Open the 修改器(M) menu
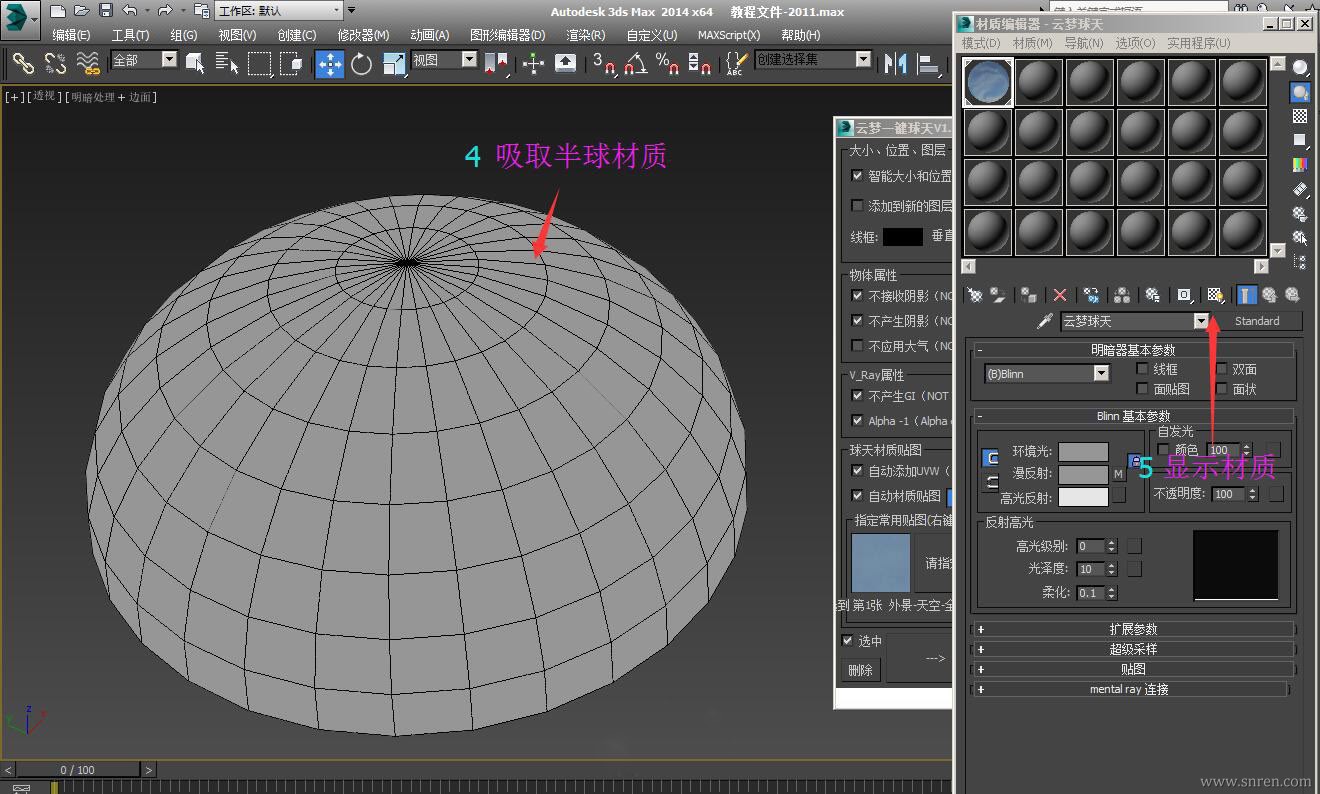1320x794 pixels. tap(363, 35)
